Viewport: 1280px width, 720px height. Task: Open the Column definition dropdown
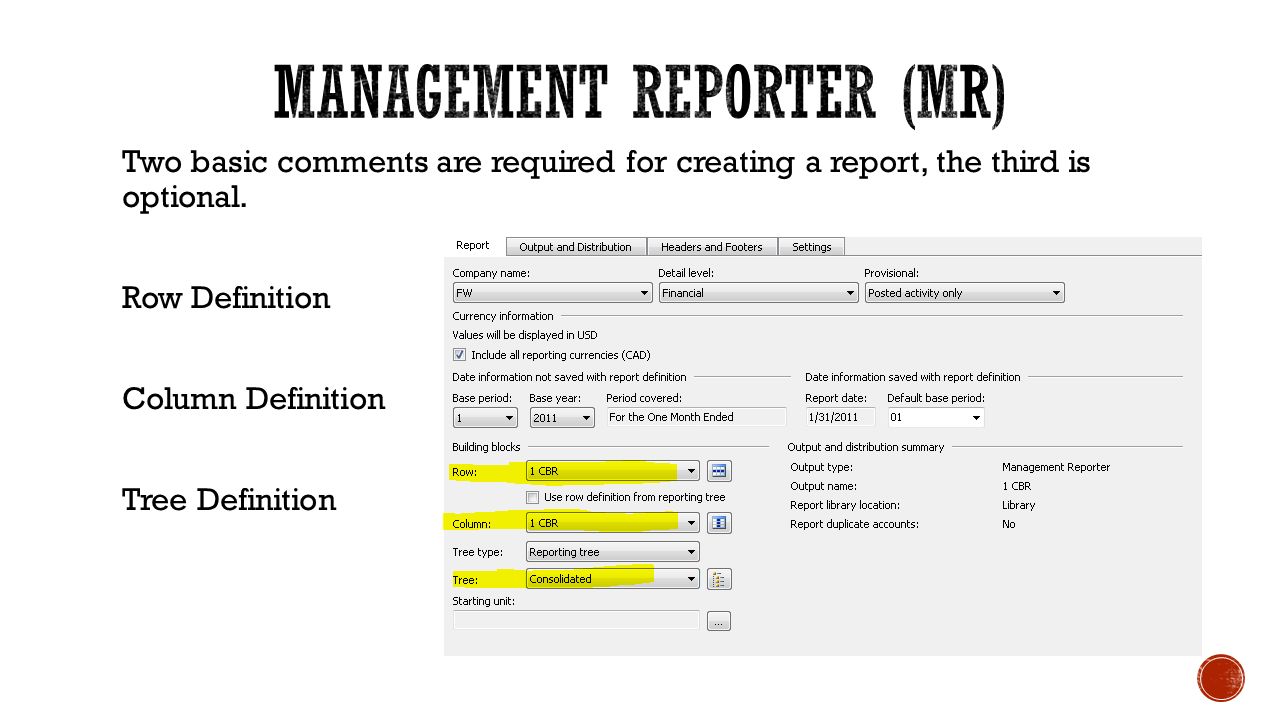[x=613, y=523]
